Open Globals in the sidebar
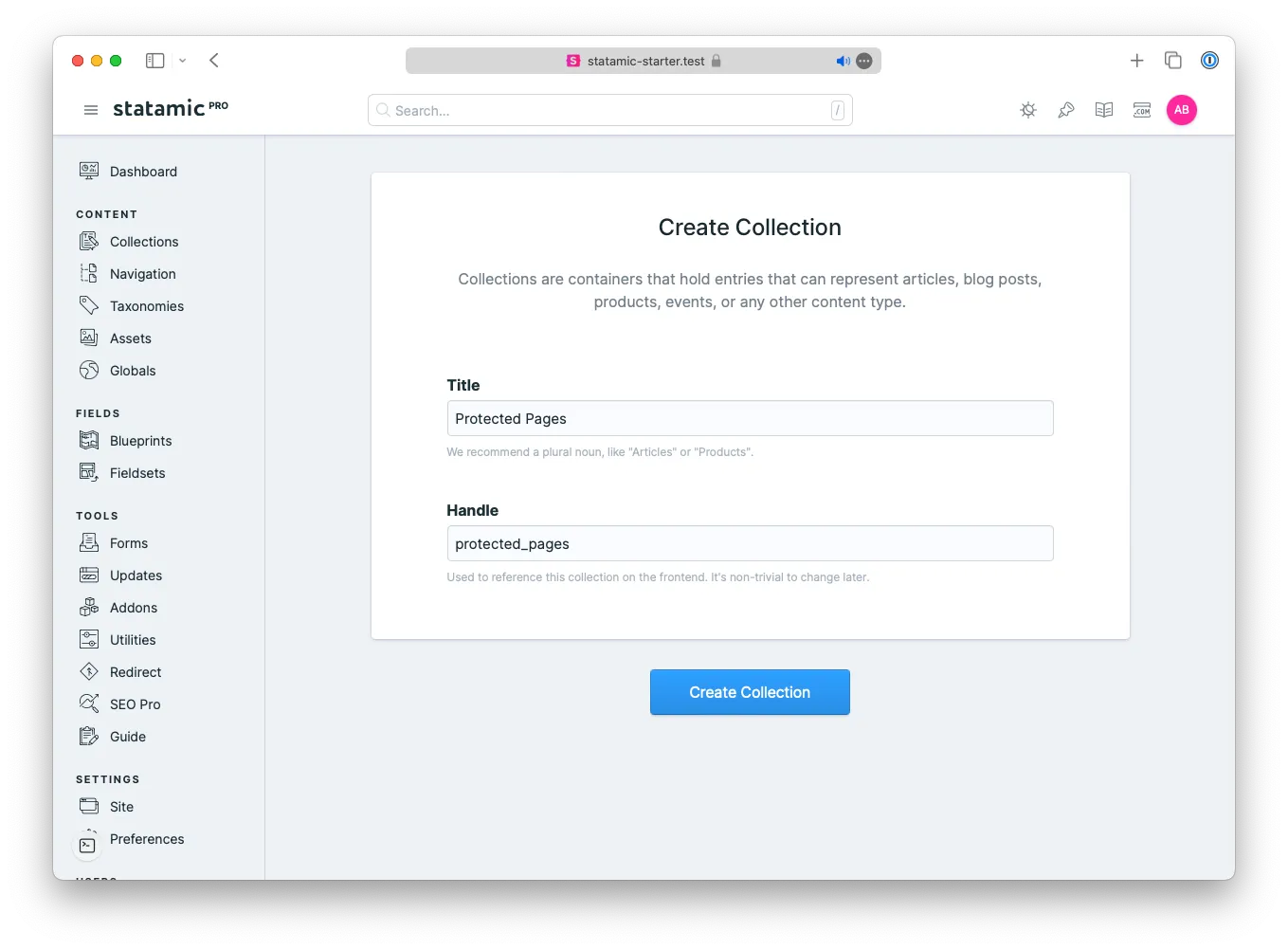1288x950 pixels. (x=133, y=371)
